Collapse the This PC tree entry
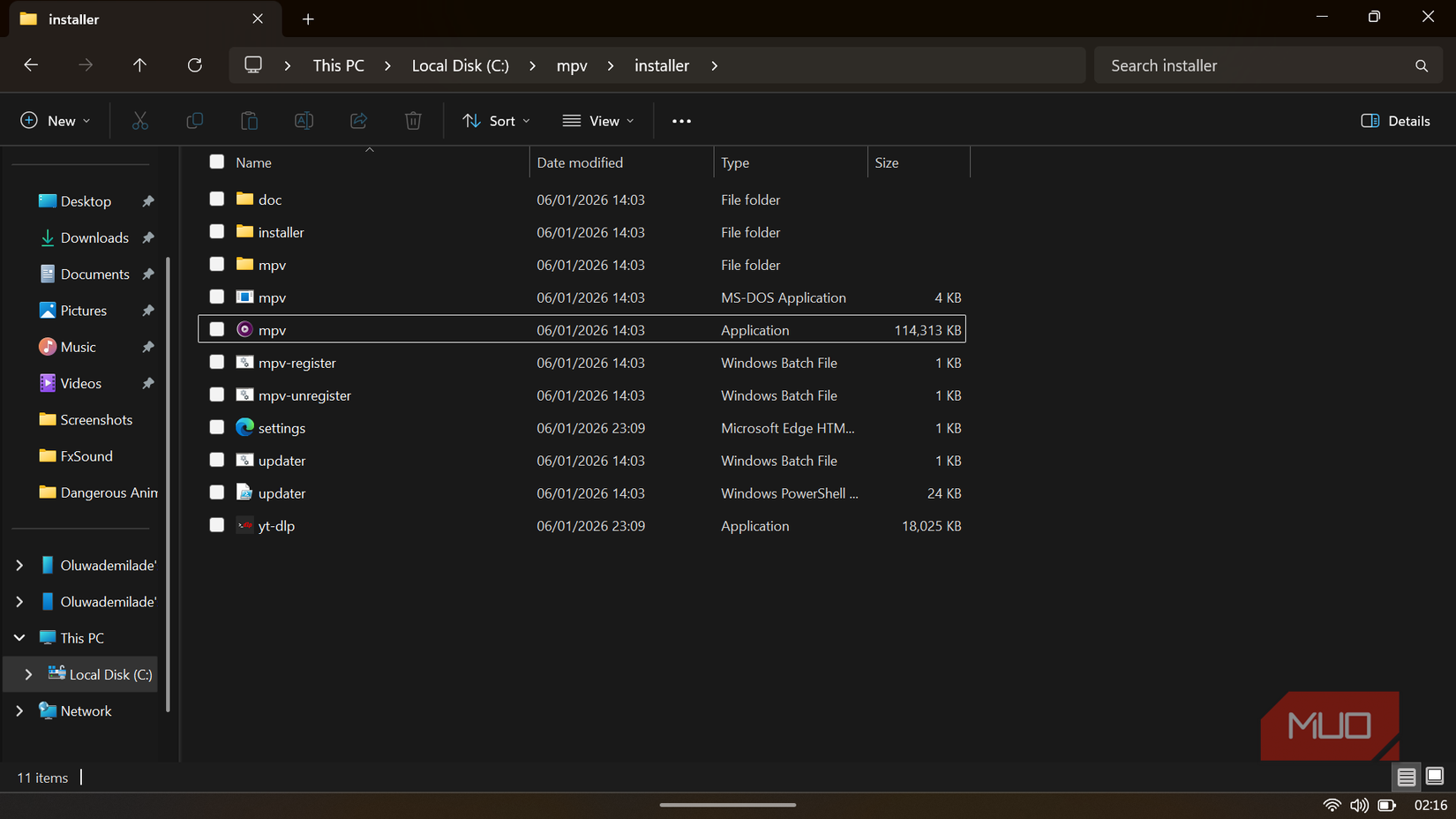The width and height of the screenshot is (1456, 819). pyautogui.click(x=19, y=637)
